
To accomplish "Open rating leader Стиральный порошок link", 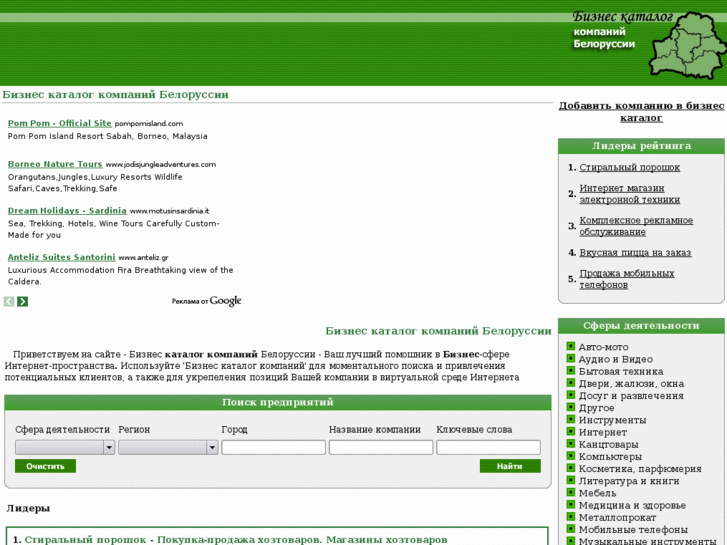I will click(x=630, y=167).
